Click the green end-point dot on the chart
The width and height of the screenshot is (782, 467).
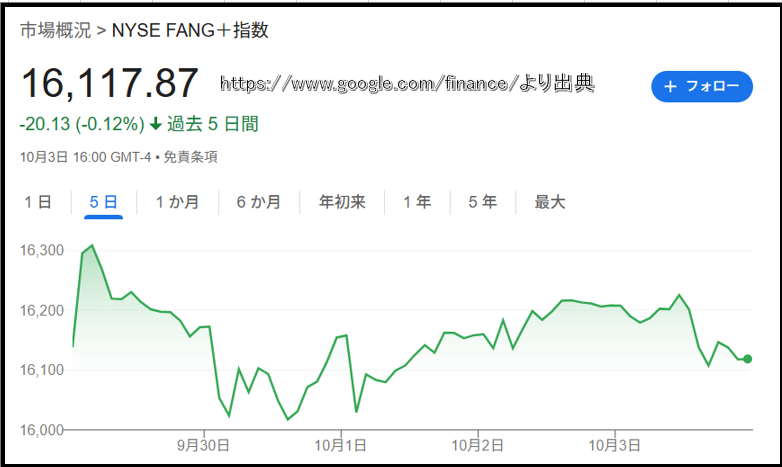pyautogui.click(x=748, y=359)
